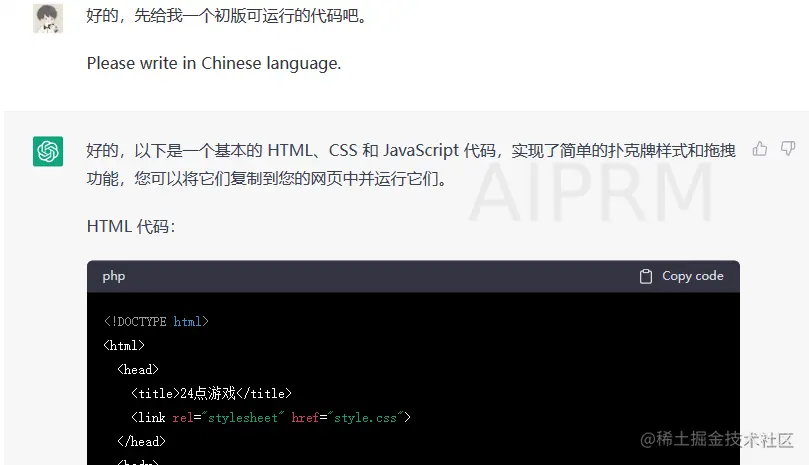This screenshot has width=809, height=465.
Task: Click the 'HTML 代码:' heading text
Action: tap(131, 227)
